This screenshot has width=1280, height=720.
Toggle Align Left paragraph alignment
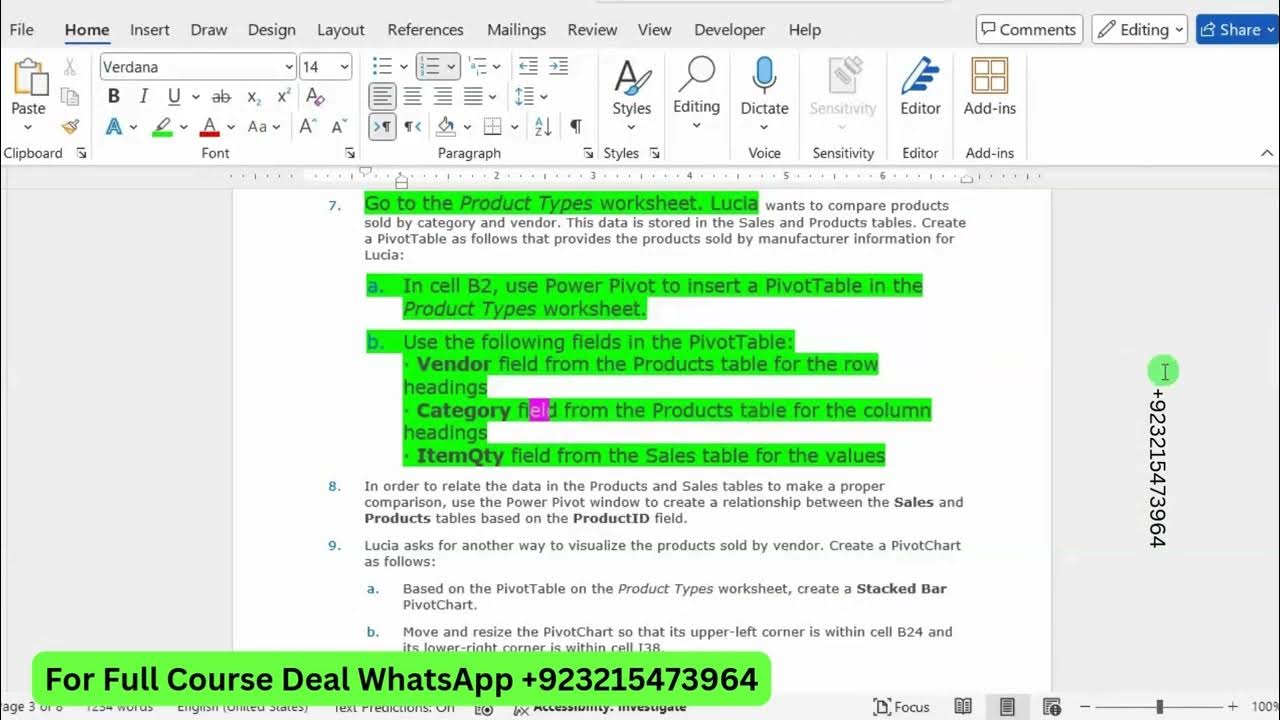(x=382, y=97)
